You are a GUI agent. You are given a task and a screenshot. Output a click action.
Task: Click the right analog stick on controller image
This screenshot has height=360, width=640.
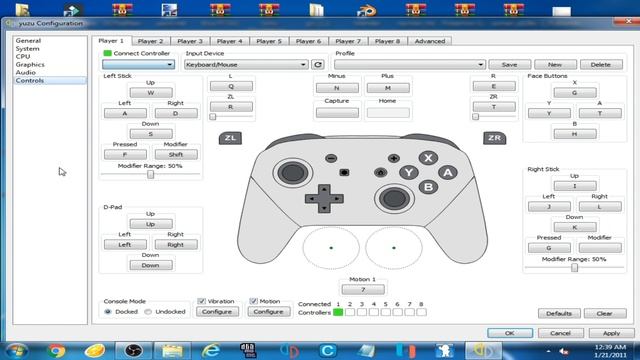(394, 199)
